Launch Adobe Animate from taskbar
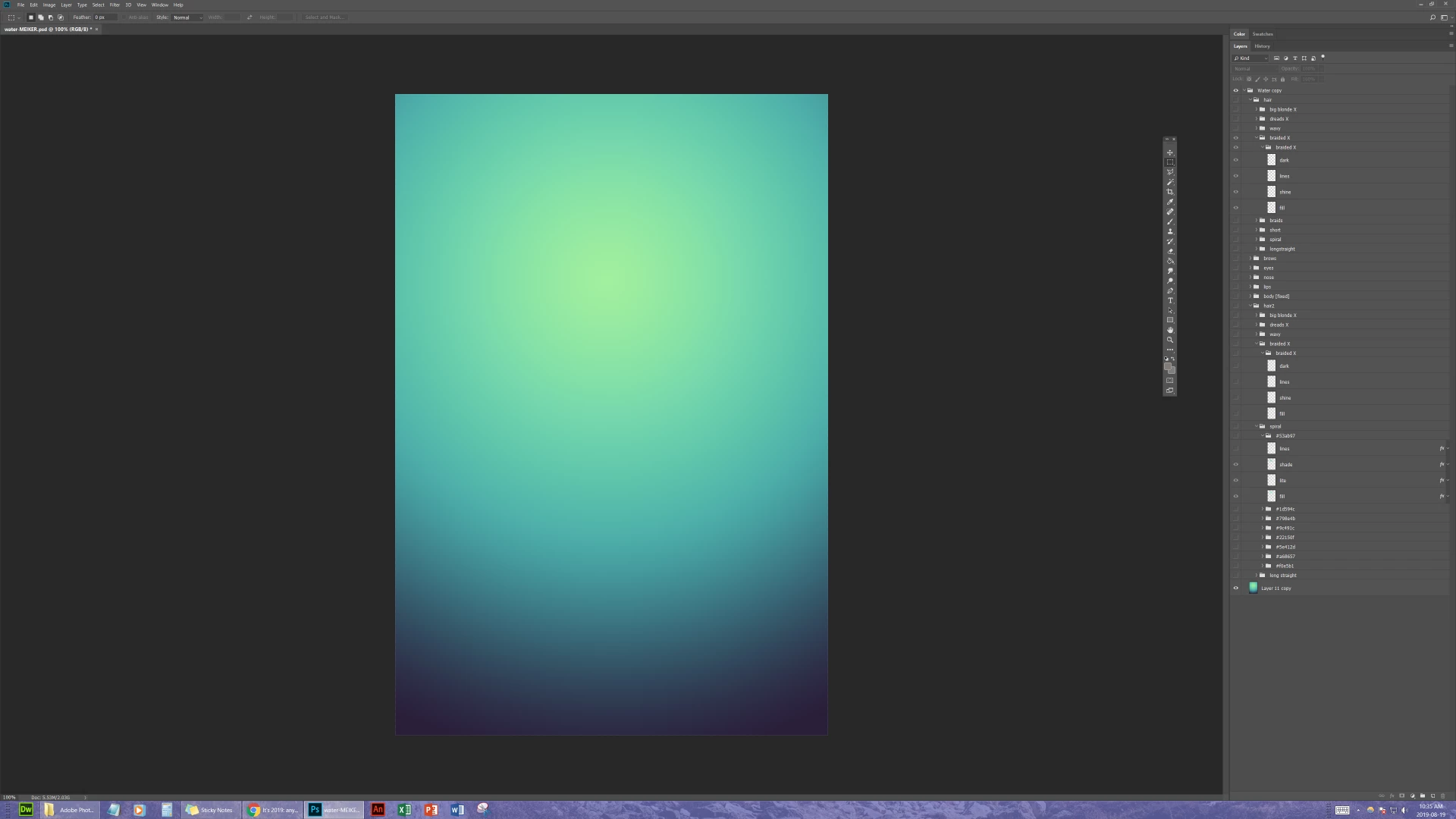Image resolution: width=1456 pixels, height=819 pixels. 378,810
